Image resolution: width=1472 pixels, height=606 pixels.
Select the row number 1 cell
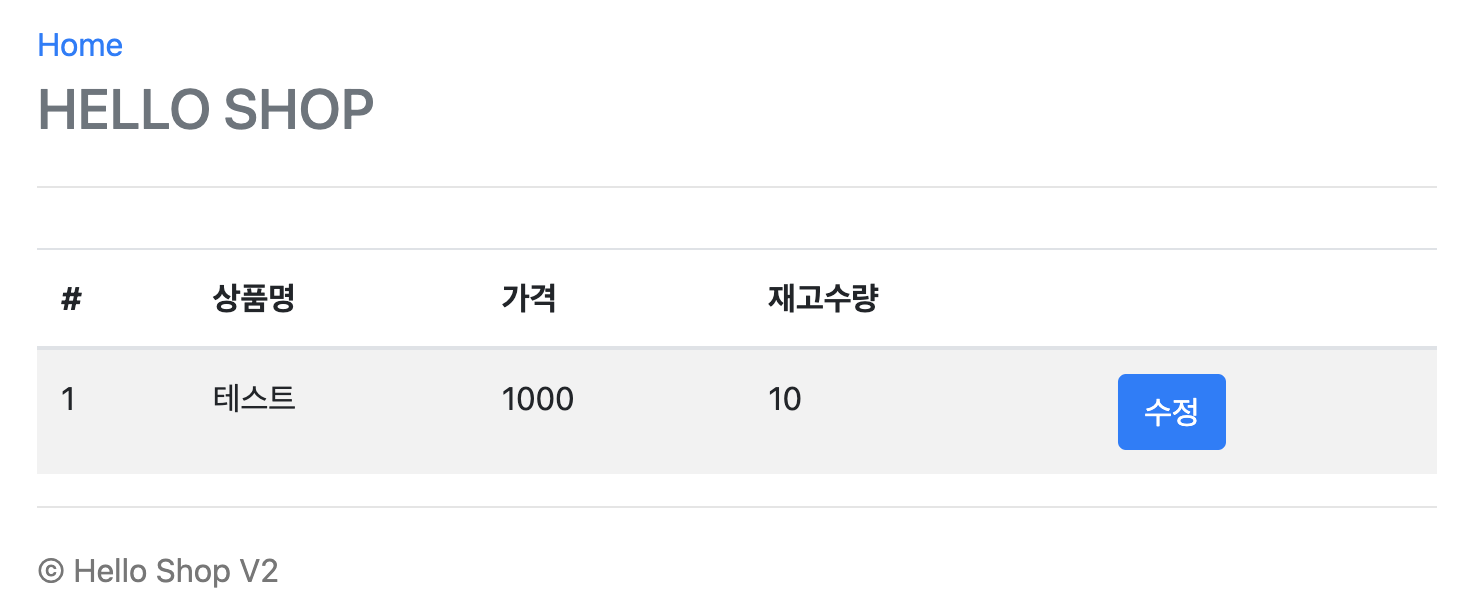coord(68,399)
